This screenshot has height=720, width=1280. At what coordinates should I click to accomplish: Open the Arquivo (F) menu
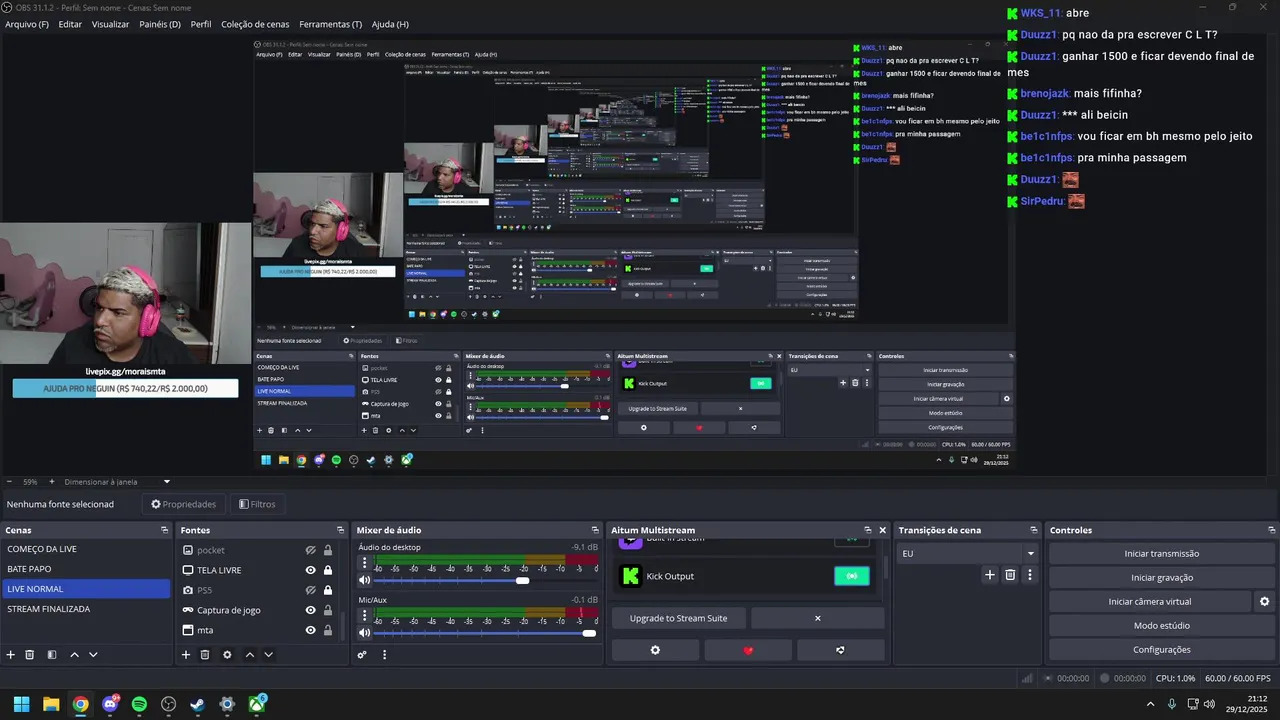[x=27, y=24]
